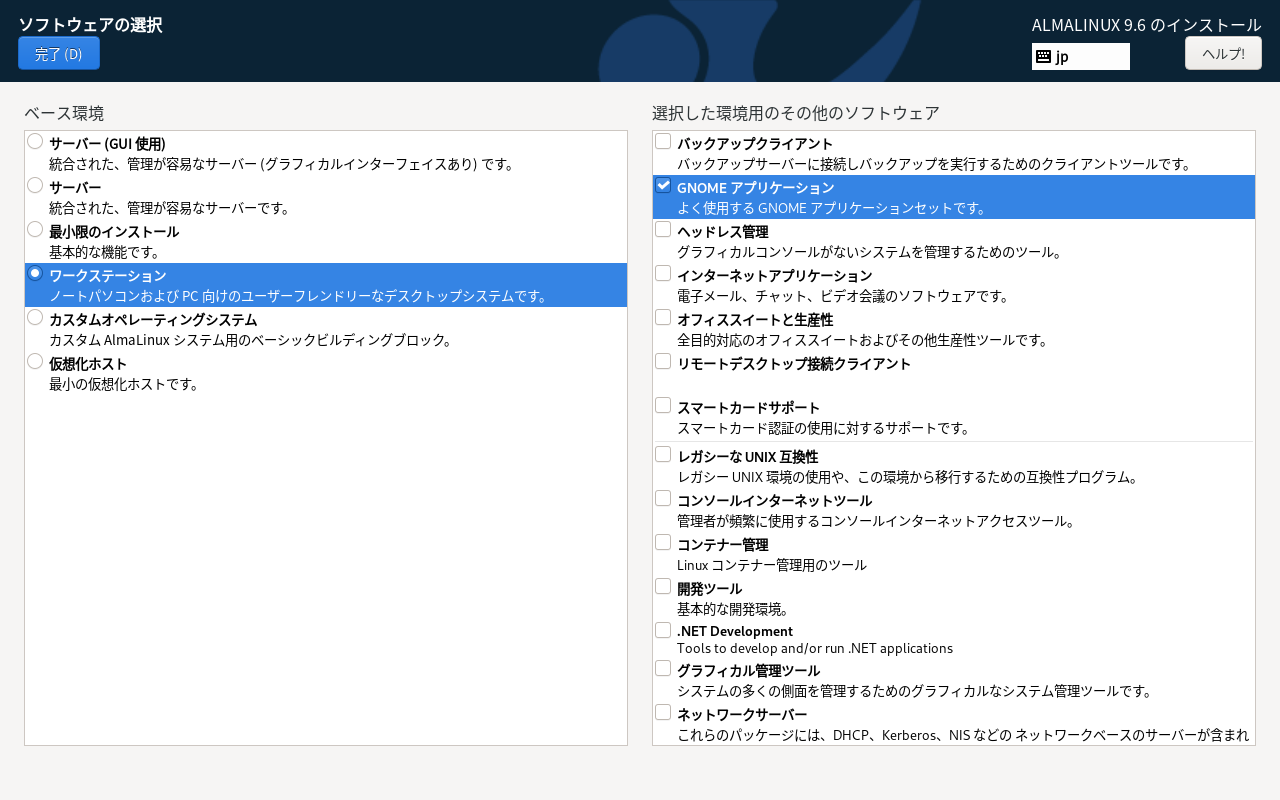This screenshot has height=800, width=1280.
Task: Click the description 基本的な機能です。
Action: pyautogui.click(x=105, y=252)
